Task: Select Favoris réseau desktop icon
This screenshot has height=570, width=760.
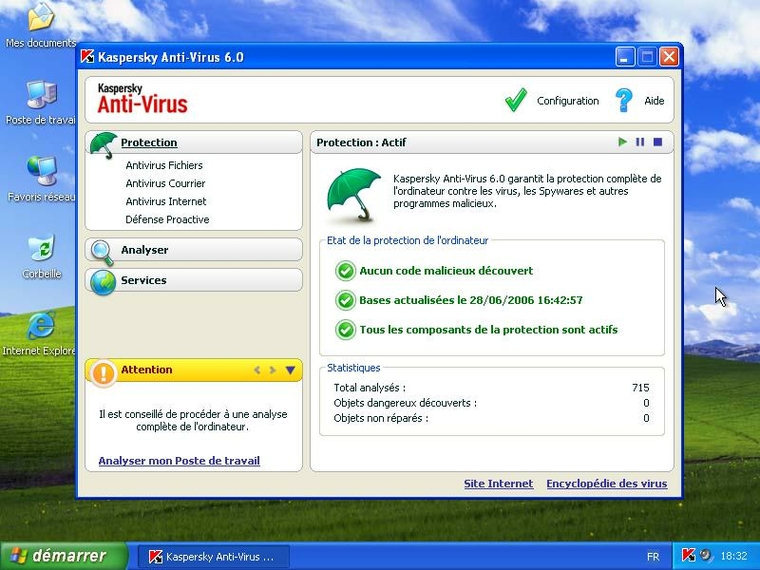Action: pos(41,179)
